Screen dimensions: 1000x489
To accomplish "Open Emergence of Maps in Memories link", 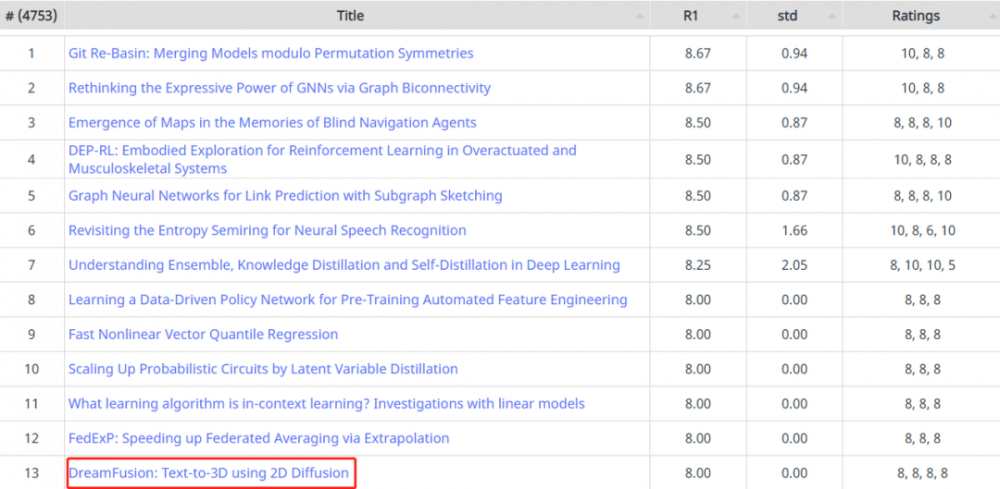I will click(x=272, y=122).
